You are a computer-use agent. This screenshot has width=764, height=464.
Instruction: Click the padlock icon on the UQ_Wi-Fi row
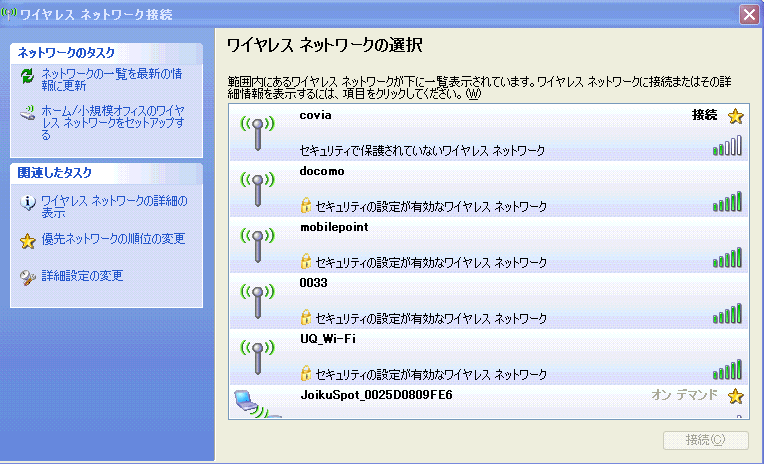(306, 374)
